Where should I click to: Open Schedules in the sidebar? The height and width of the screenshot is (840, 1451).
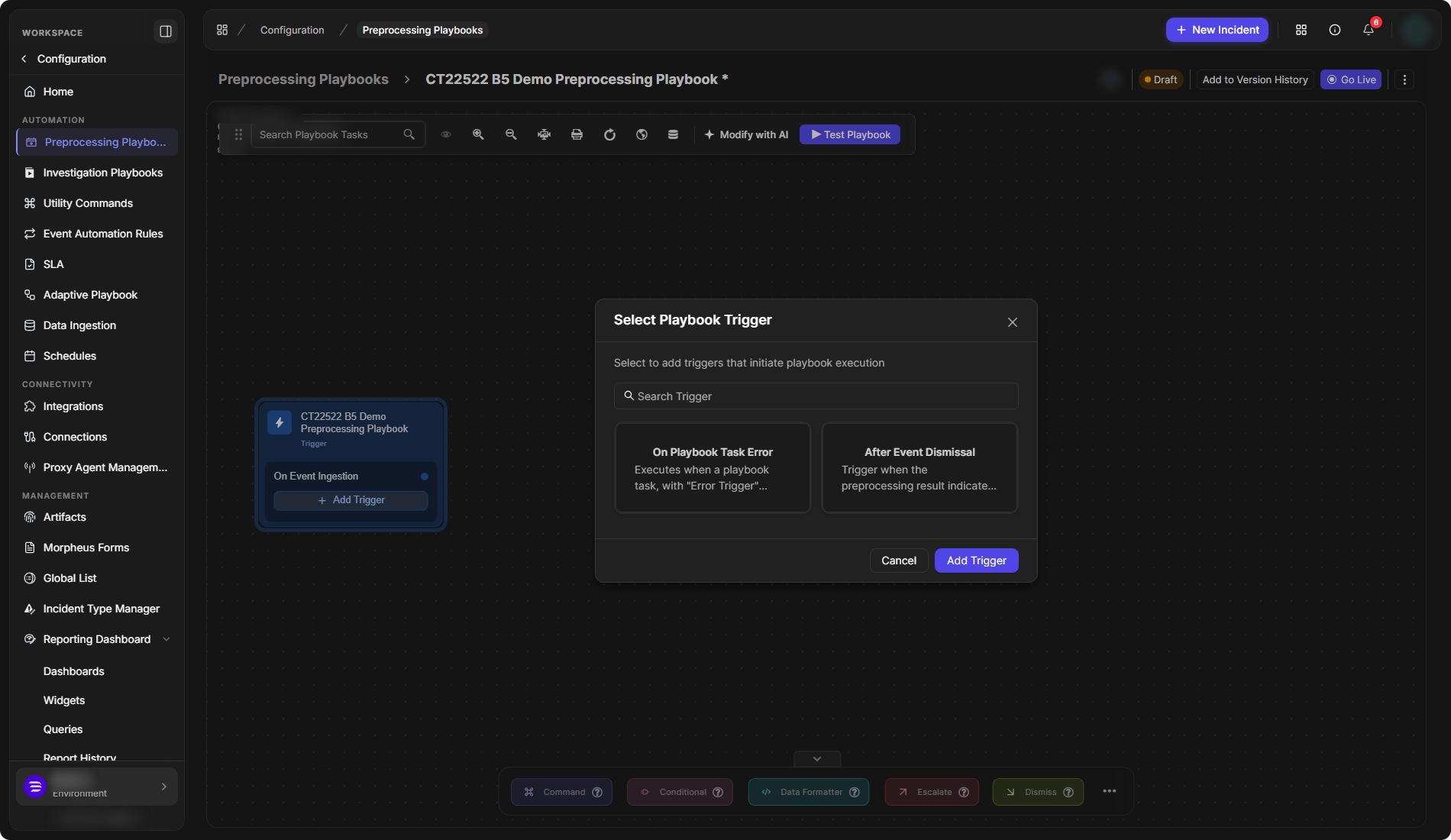pos(97,356)
